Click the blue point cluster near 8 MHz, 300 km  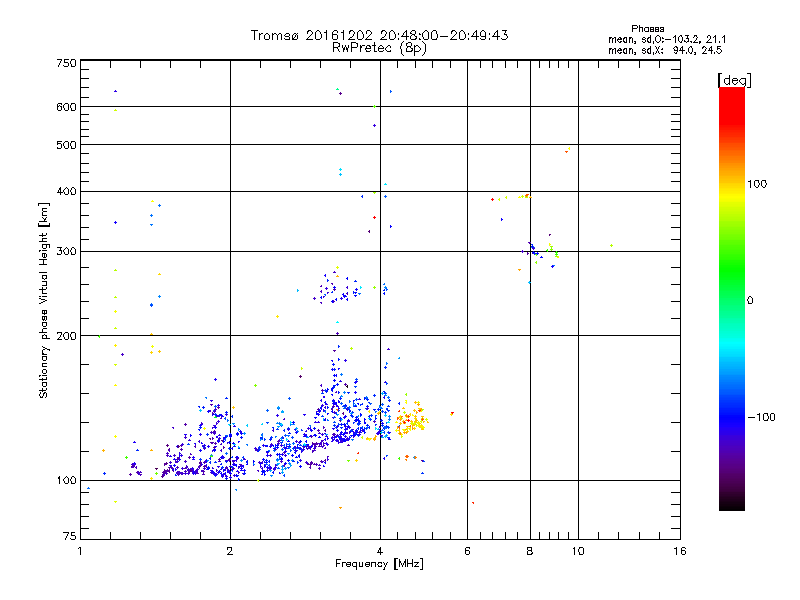[533, 250]
